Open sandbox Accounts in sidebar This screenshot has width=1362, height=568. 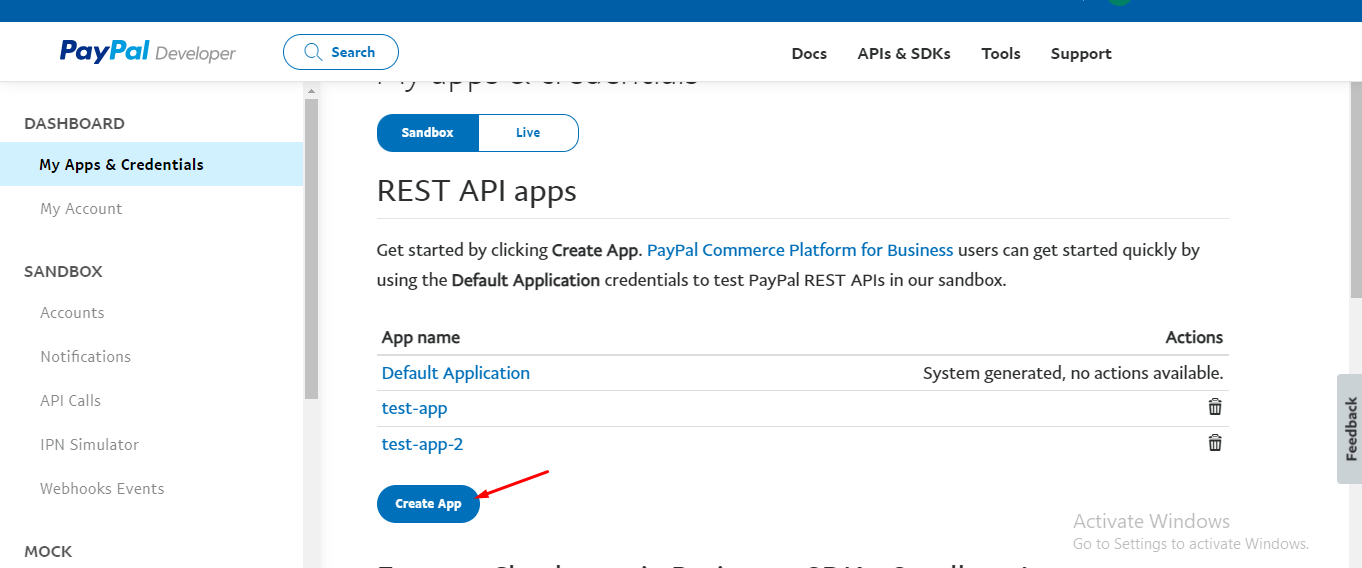point(72,313)
